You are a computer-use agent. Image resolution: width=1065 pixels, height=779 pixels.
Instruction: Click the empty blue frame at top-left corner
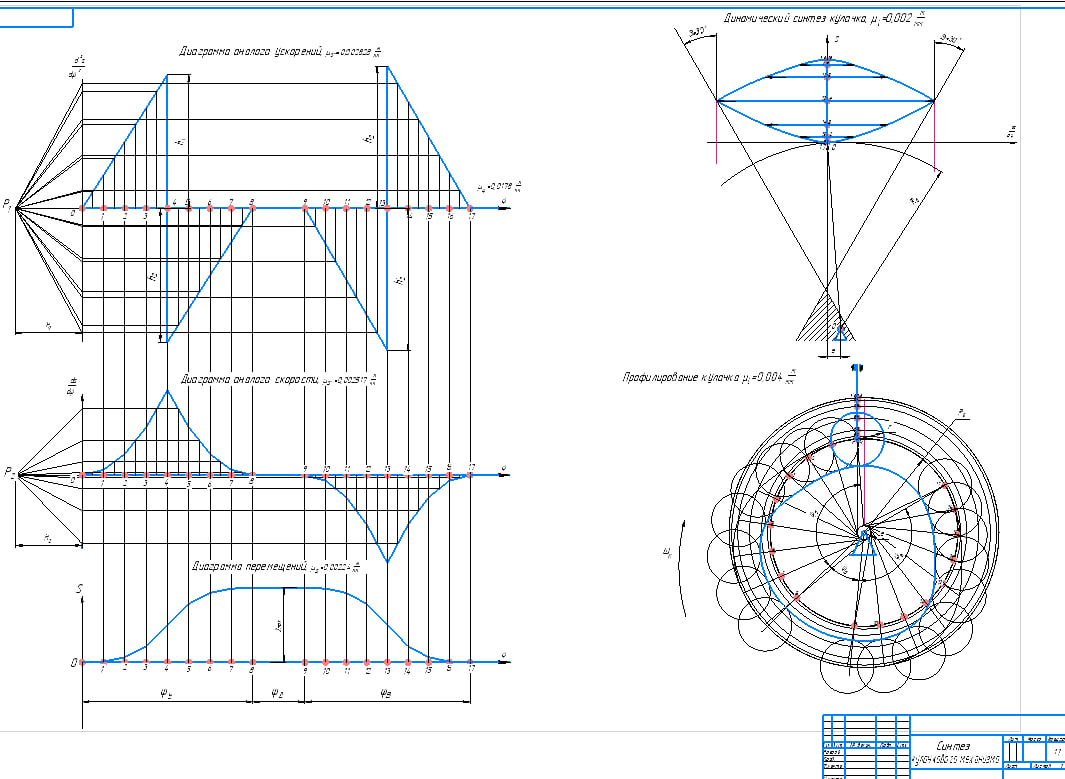pos(36,18)
